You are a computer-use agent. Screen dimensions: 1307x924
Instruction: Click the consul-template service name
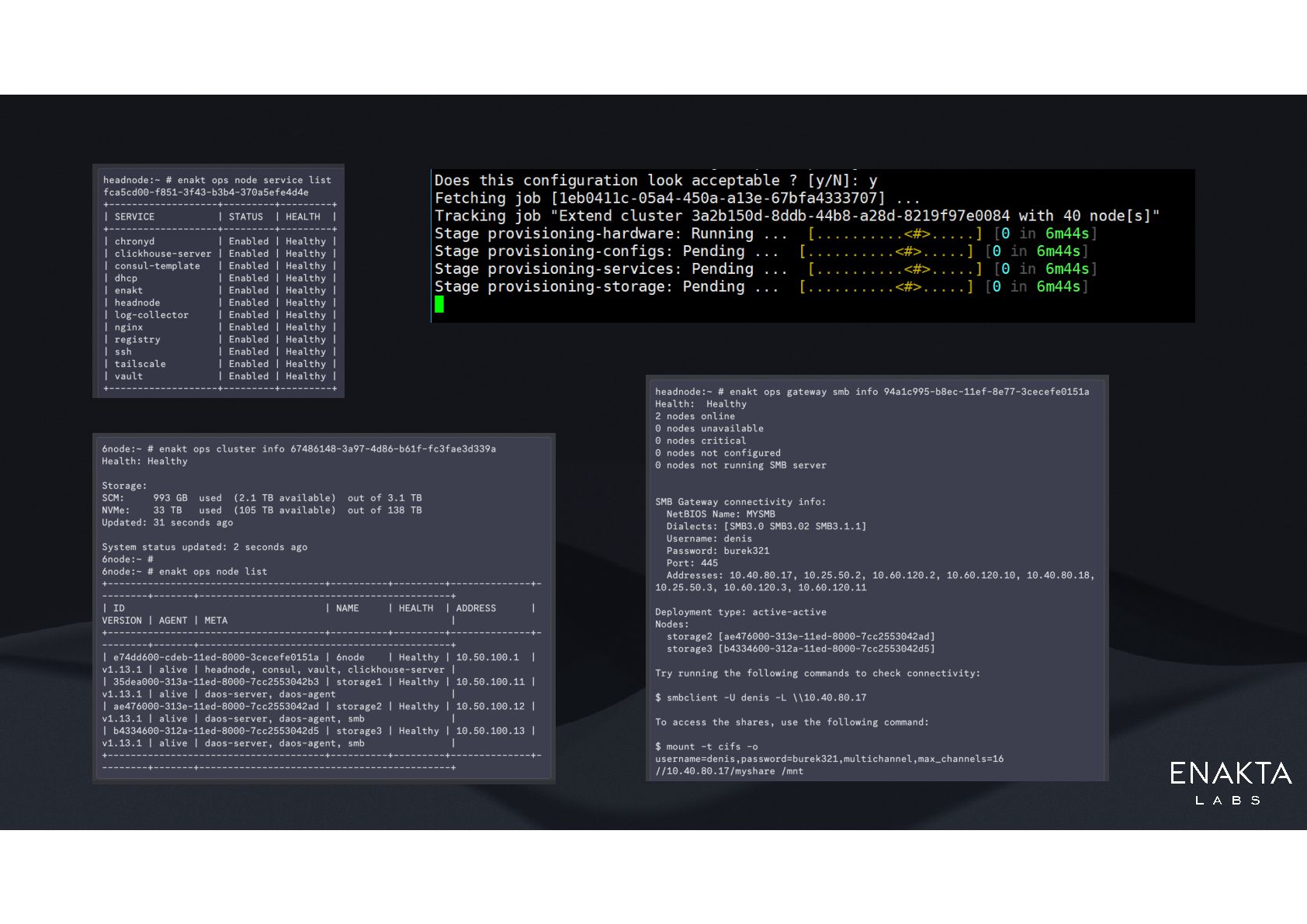[158, 266]
